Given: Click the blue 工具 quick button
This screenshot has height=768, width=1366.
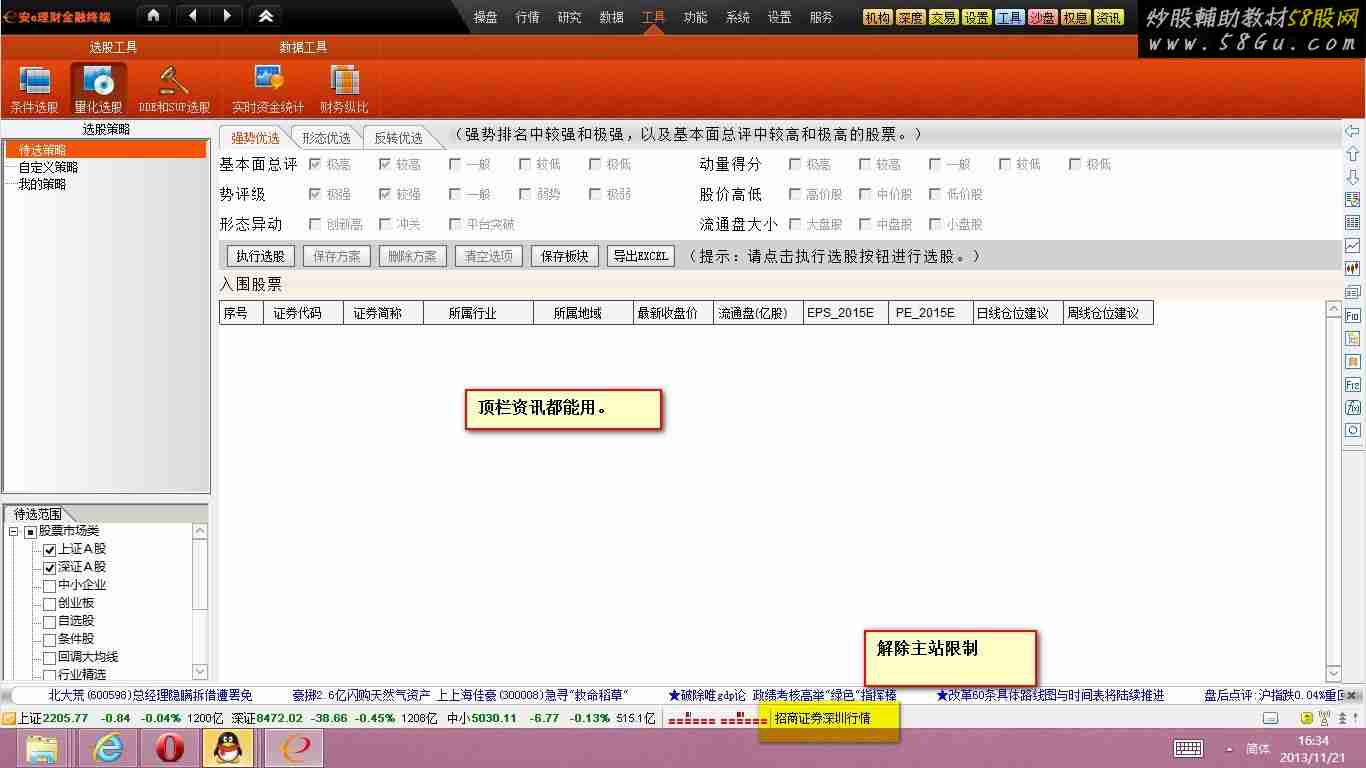Looking at the screenshot, I should pos(1009,18).
